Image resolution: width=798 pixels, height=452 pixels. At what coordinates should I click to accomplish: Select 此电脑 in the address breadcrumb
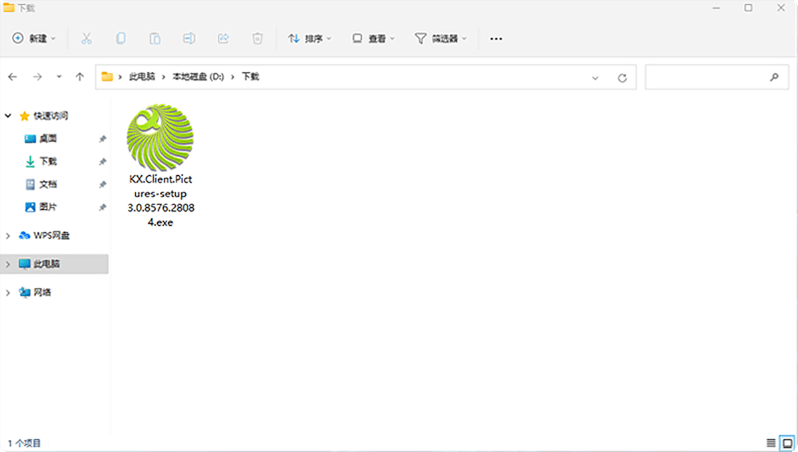(x=142, y=77)
